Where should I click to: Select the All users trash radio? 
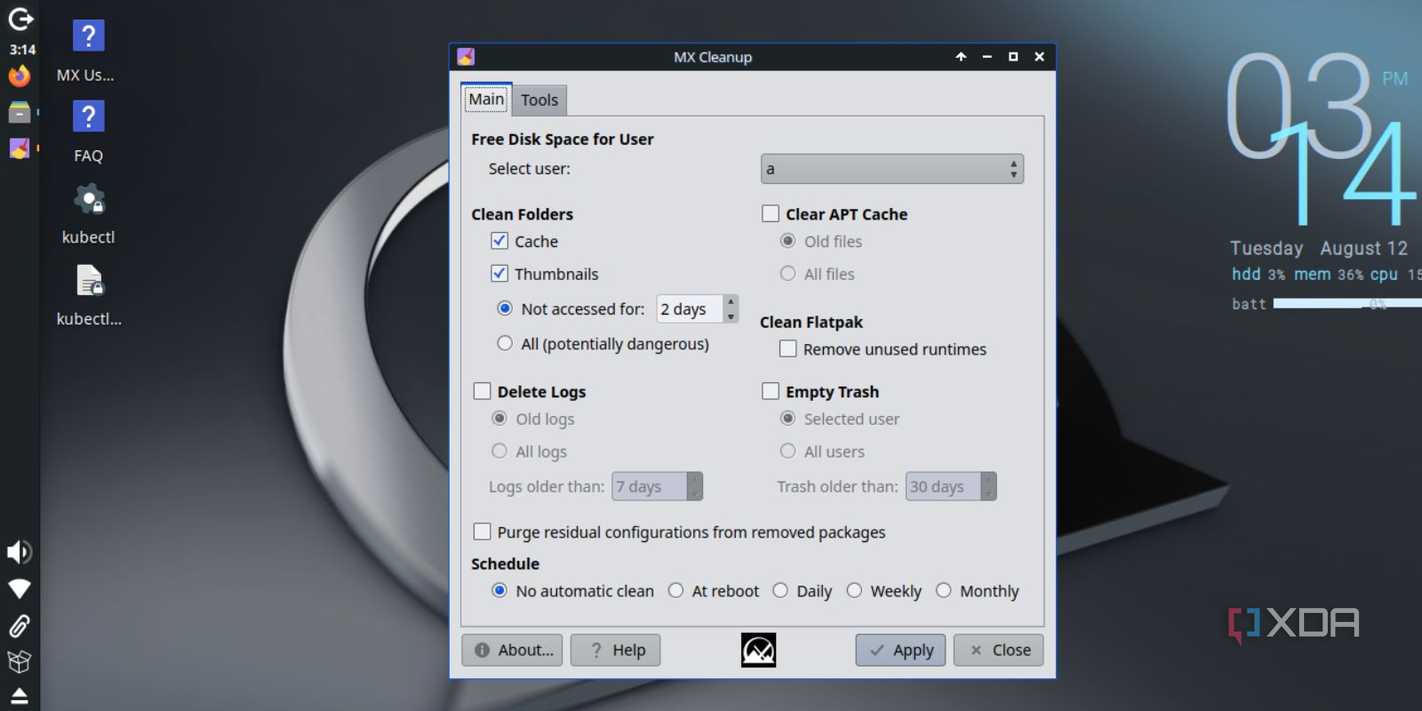coord(788,452)
